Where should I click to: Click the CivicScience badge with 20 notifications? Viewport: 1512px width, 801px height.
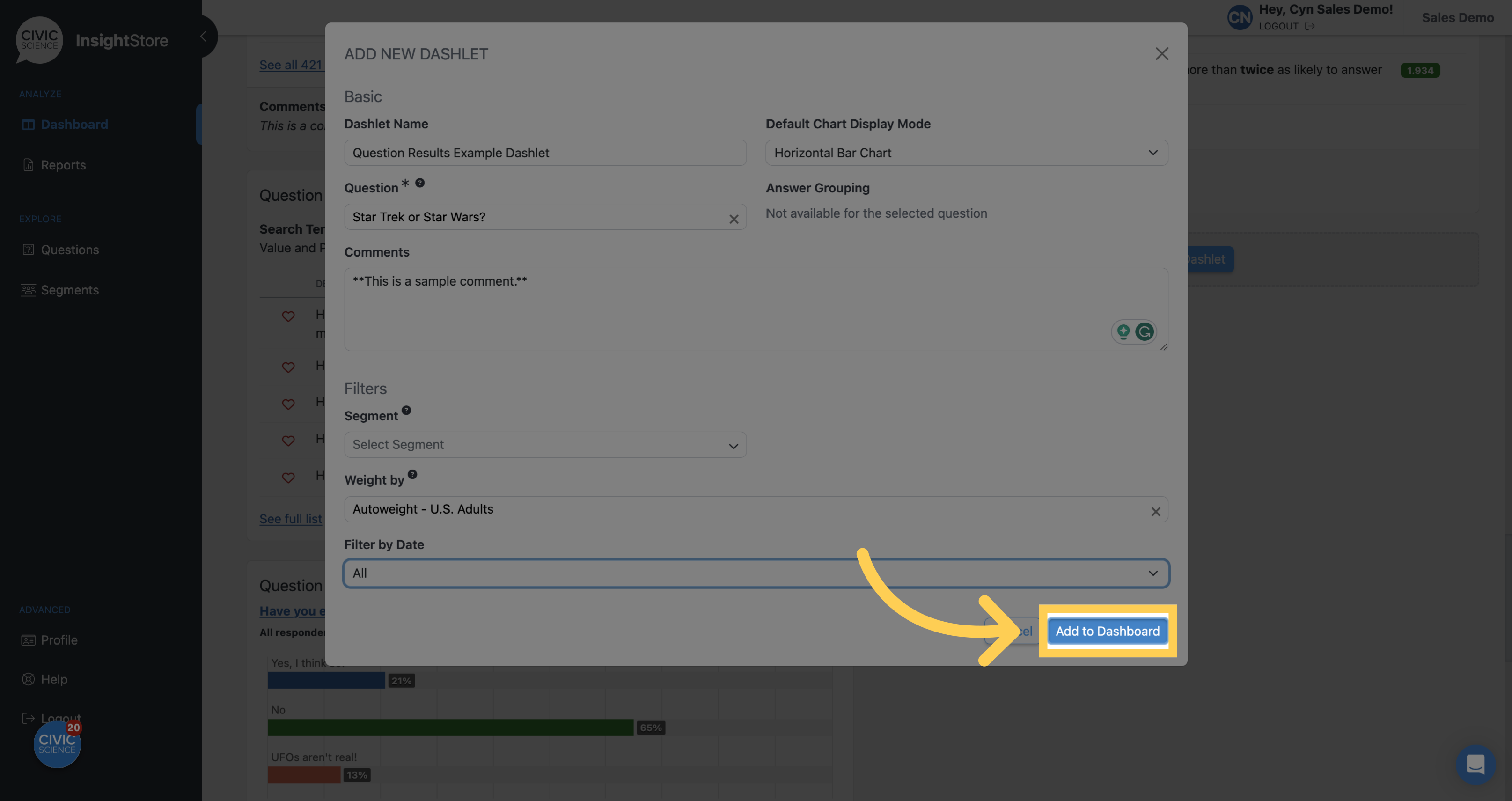(x=57, y=744)
